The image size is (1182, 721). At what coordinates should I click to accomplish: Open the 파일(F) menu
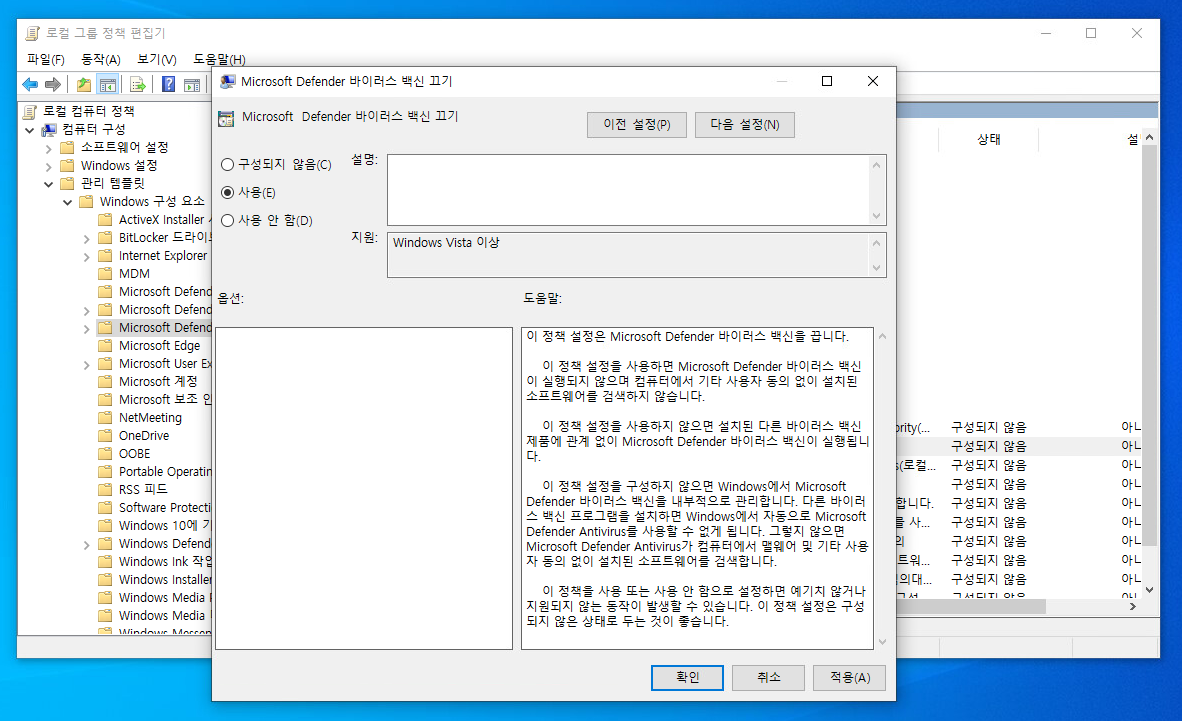[45, 59]
